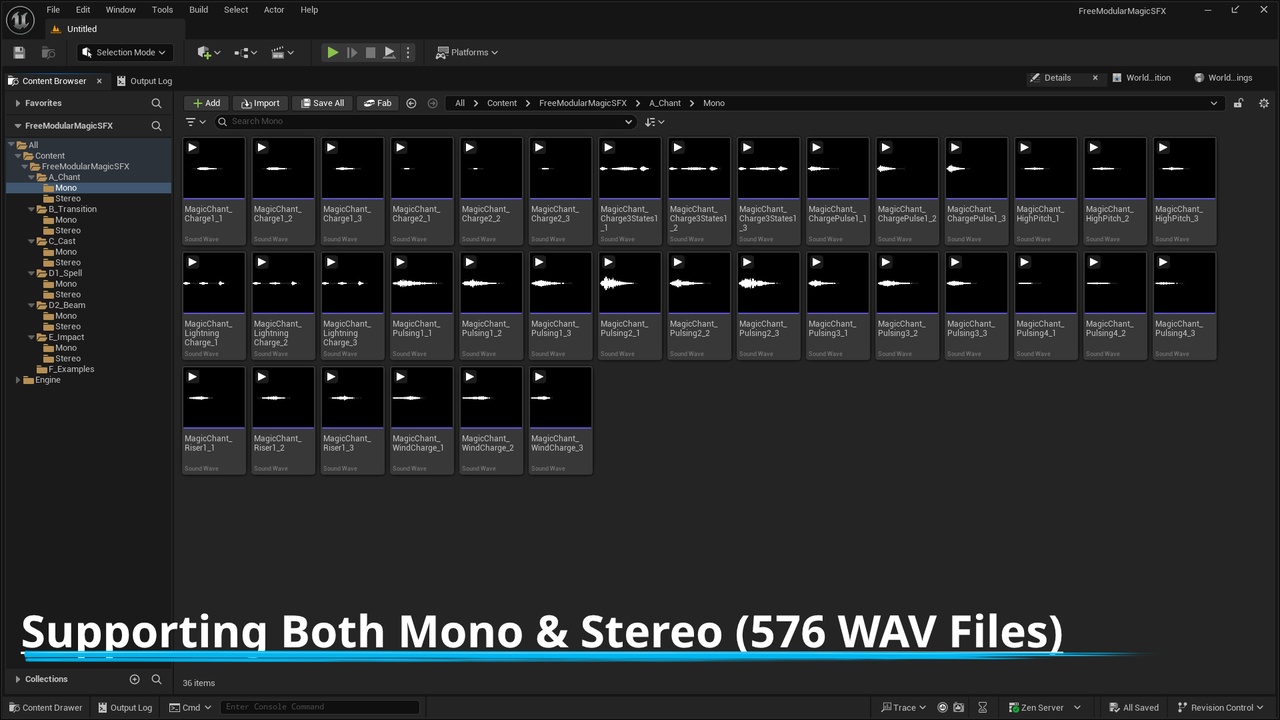Click the Eject from player button

point(389,52)
